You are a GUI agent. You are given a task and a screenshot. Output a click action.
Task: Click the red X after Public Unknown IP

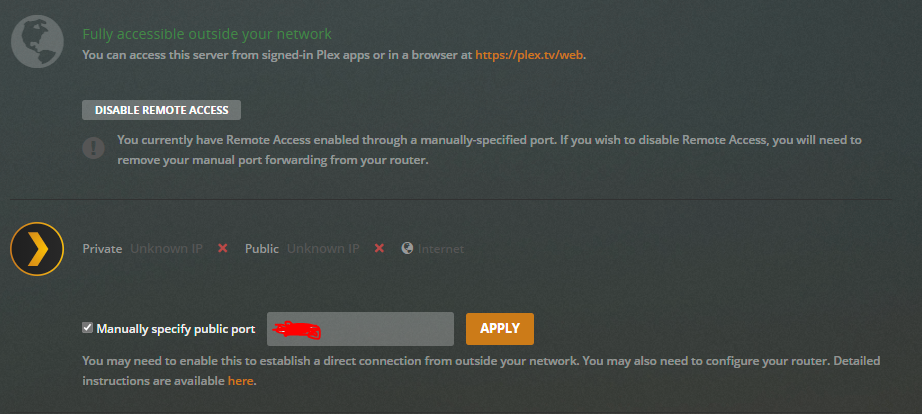[x=379, y=248]
